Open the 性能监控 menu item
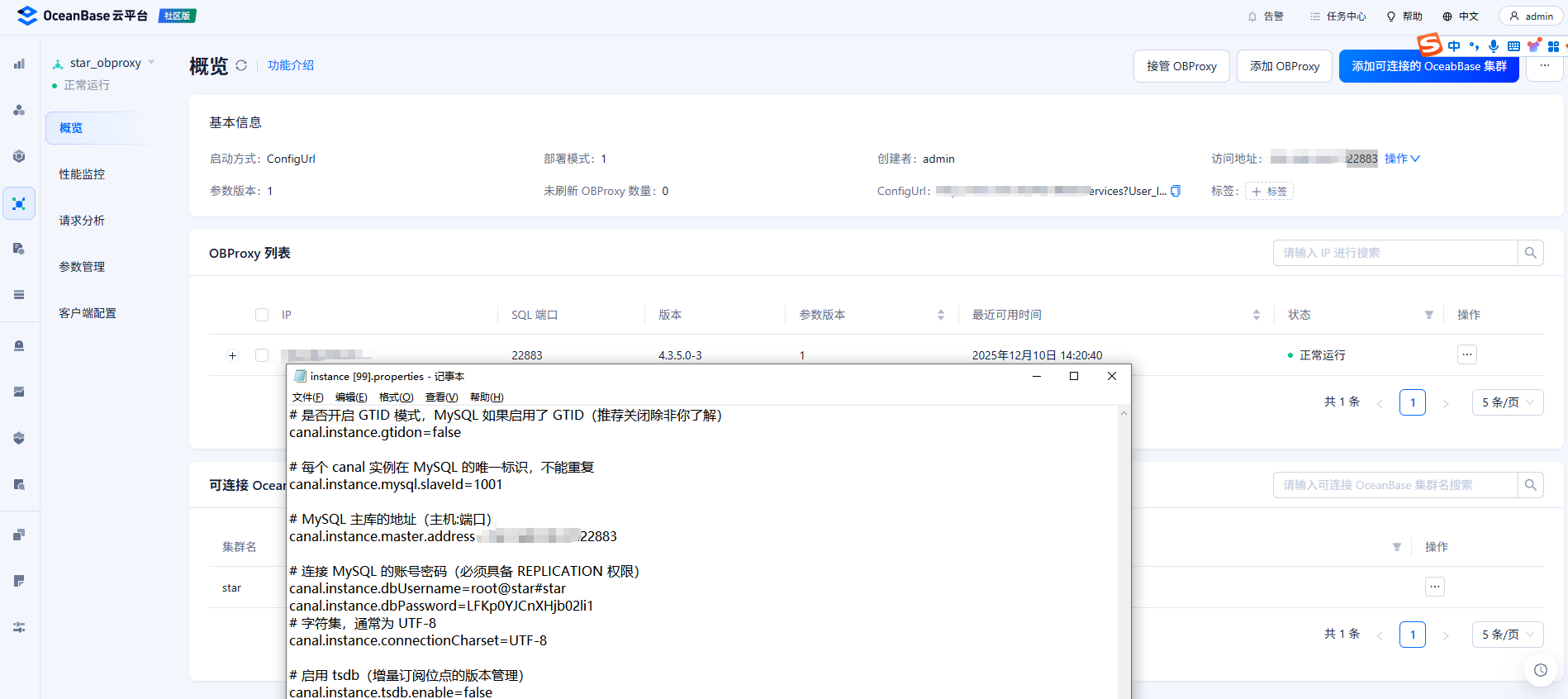 tap(82, 174)
